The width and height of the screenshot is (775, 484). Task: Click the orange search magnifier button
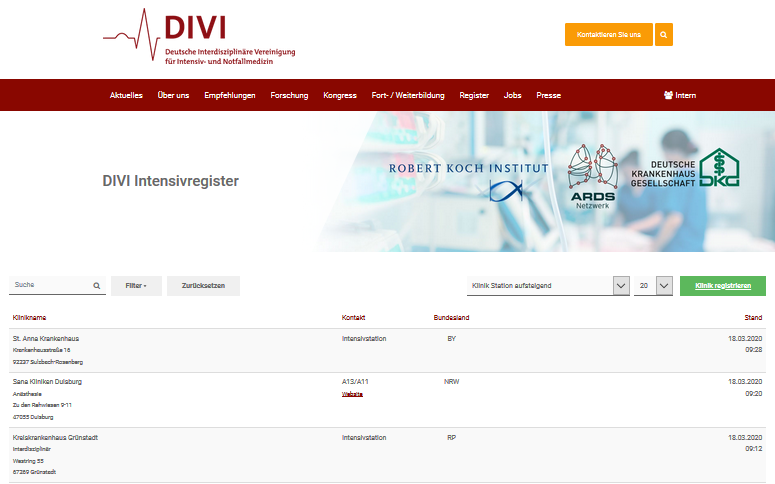tap(663, 35)
